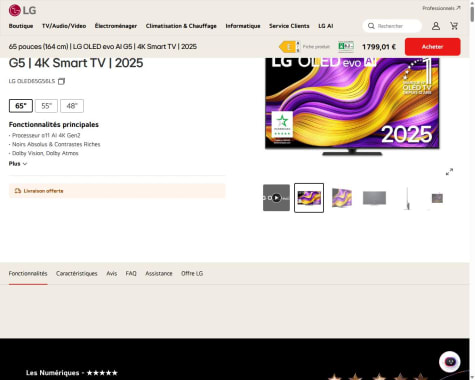The height and width of the screenshot is (380, 475).
Task: Select the 65" screen size
Action: (21, 106)
